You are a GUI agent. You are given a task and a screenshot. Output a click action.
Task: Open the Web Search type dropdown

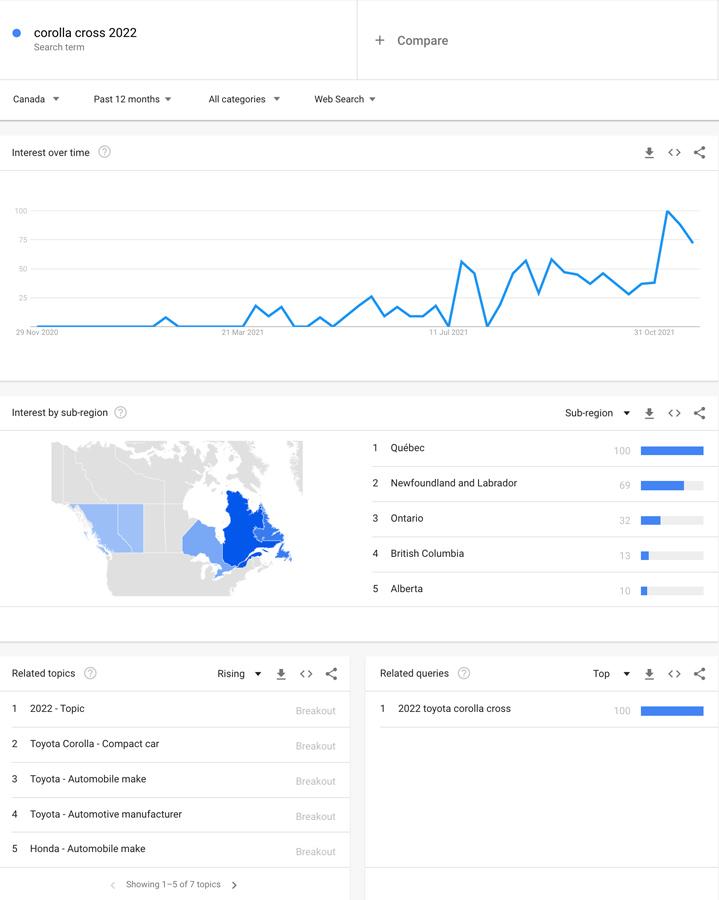coord(345,99)
